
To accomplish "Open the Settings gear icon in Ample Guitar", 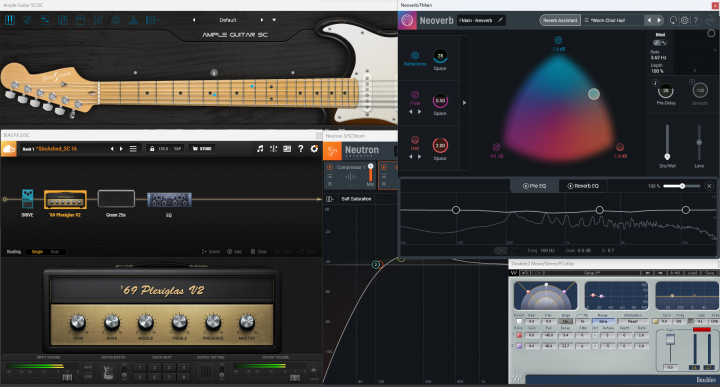I will tap(116, 20).
